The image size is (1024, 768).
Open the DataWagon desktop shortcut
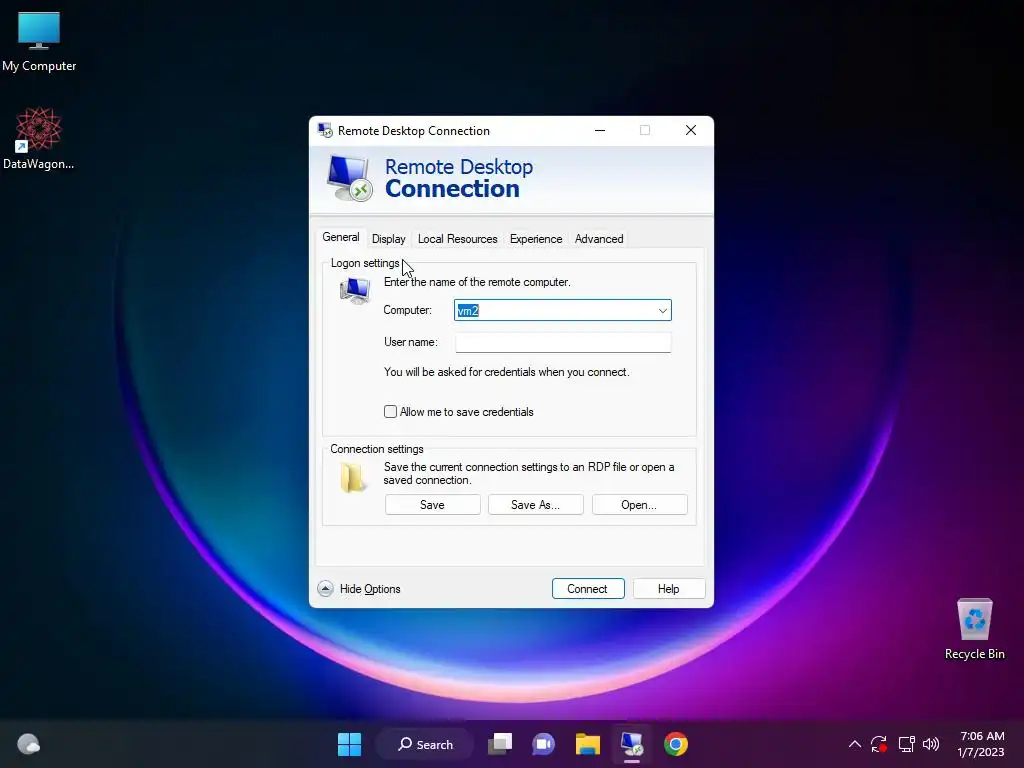click(39, 138)
